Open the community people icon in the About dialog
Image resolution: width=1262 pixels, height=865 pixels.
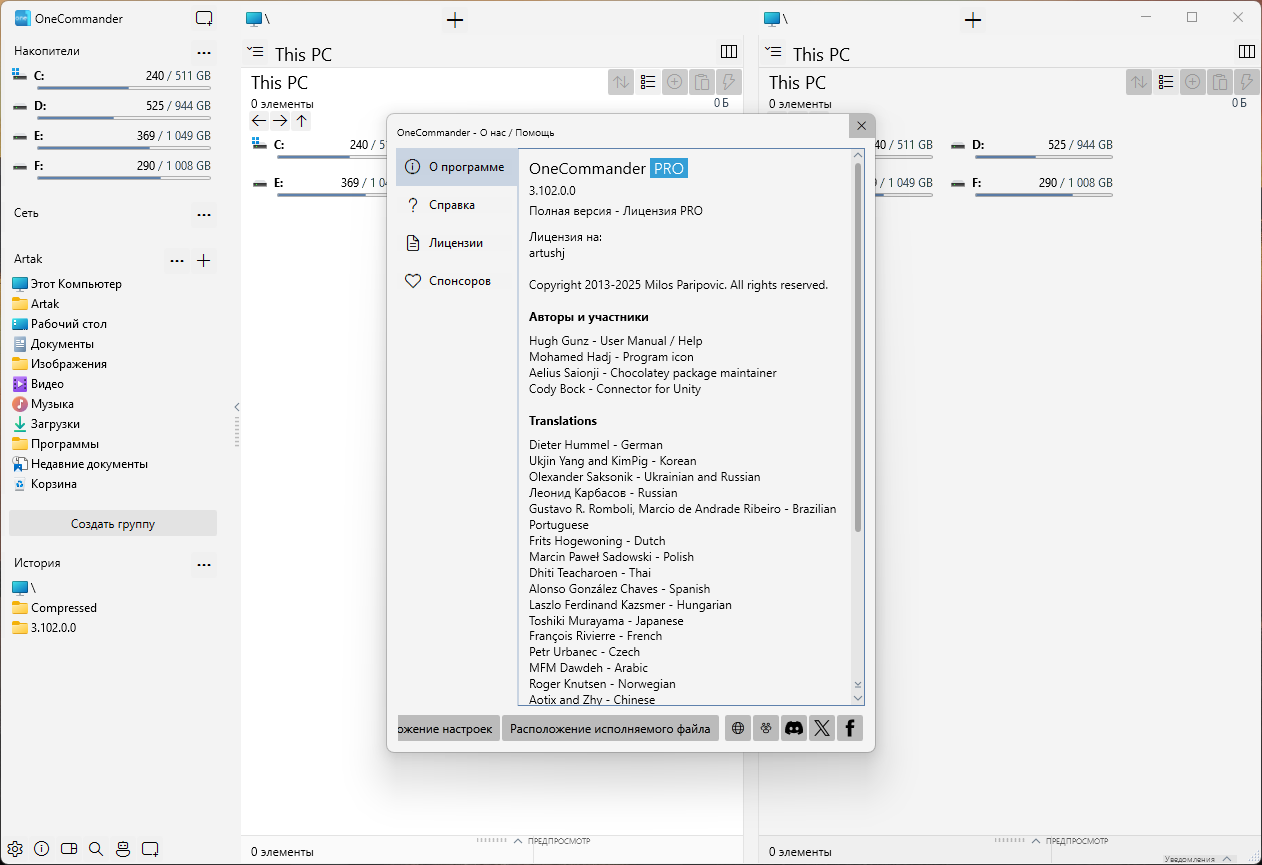click(766, 728)
